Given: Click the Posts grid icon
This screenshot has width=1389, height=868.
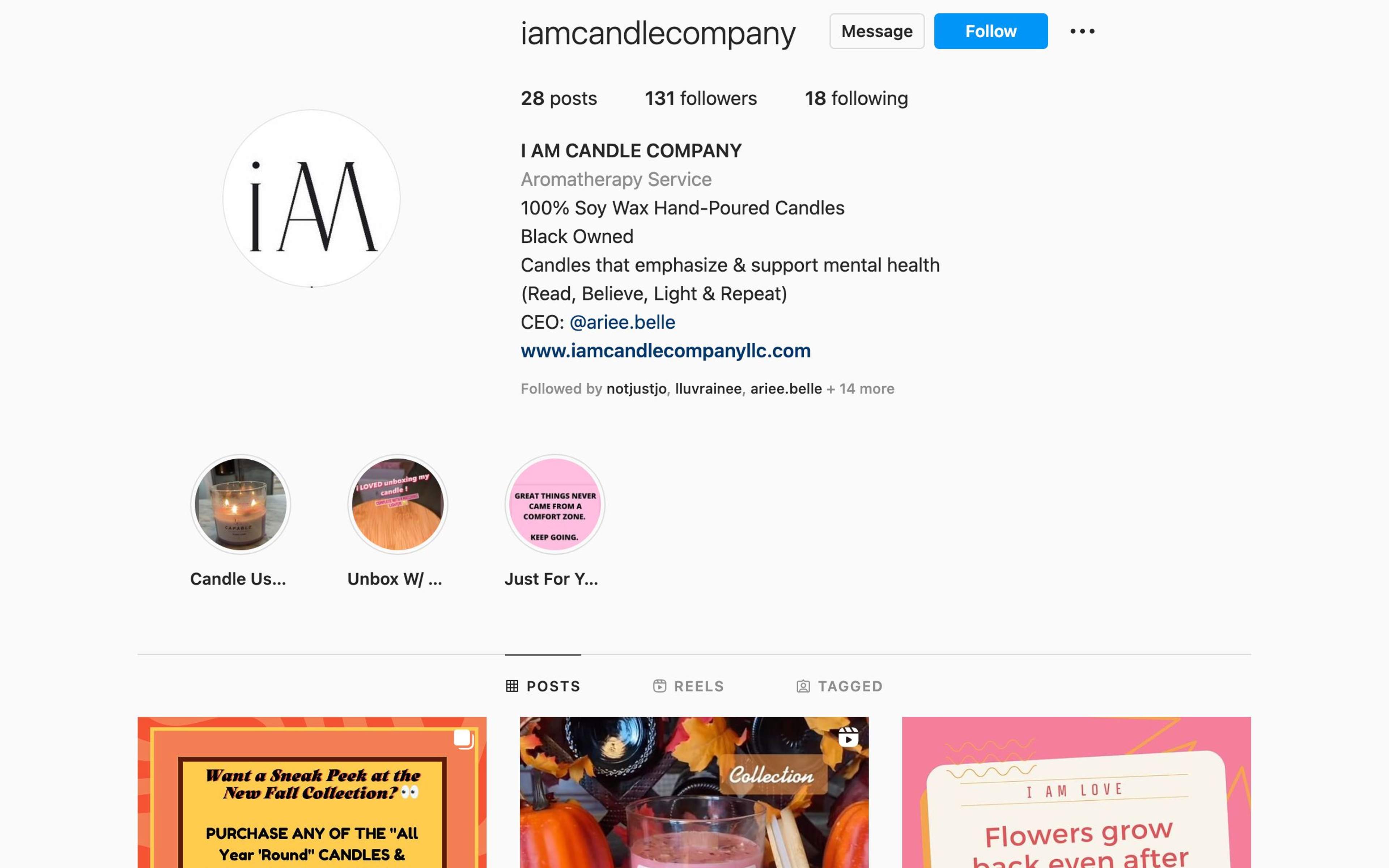Looking at the screenshot, I should 512,686.
